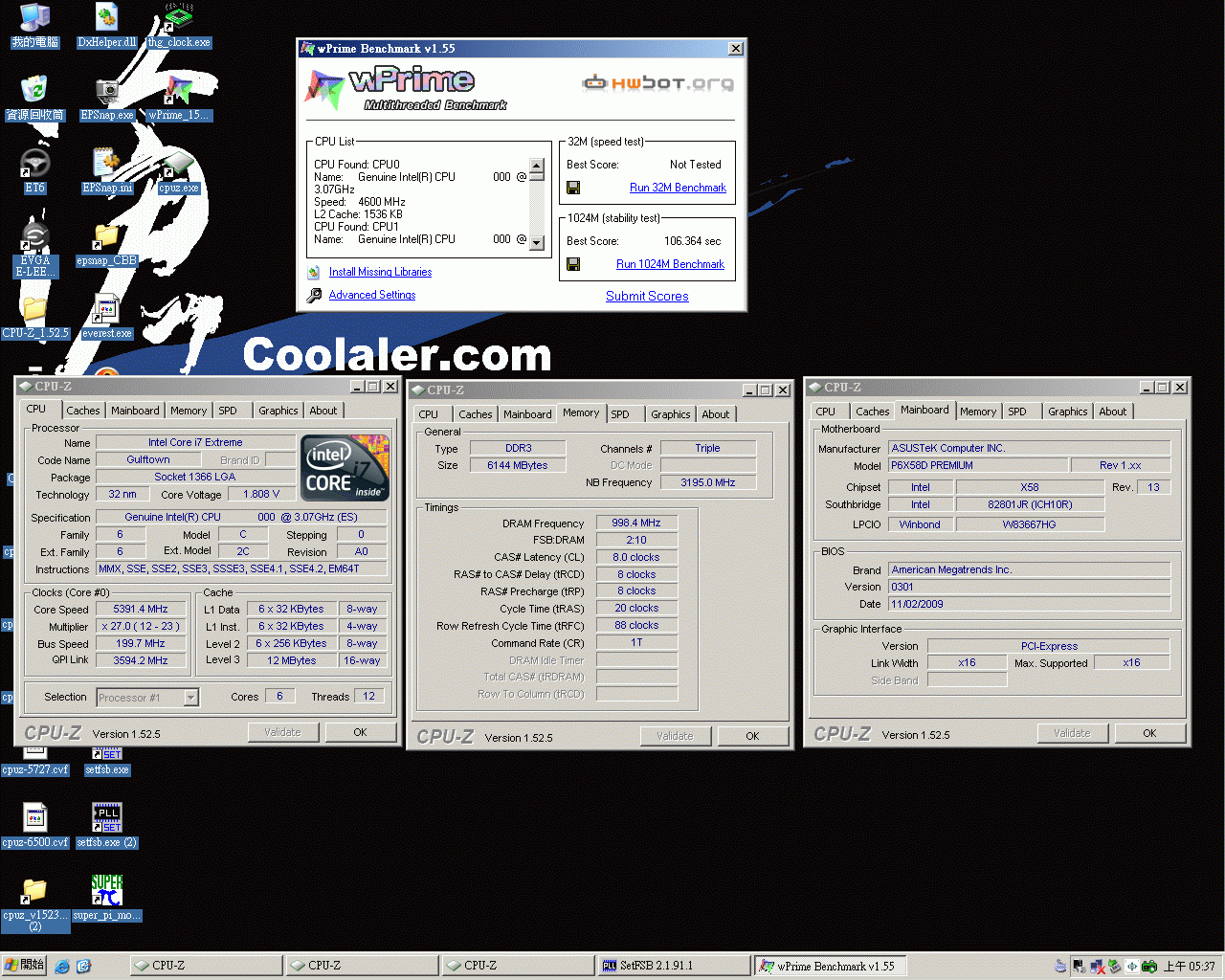The height and width of the screenshot is (980, 1225).
Task: Activate wPrime Benchmark v1.55 taskbar button
Action: pos(830,966)
